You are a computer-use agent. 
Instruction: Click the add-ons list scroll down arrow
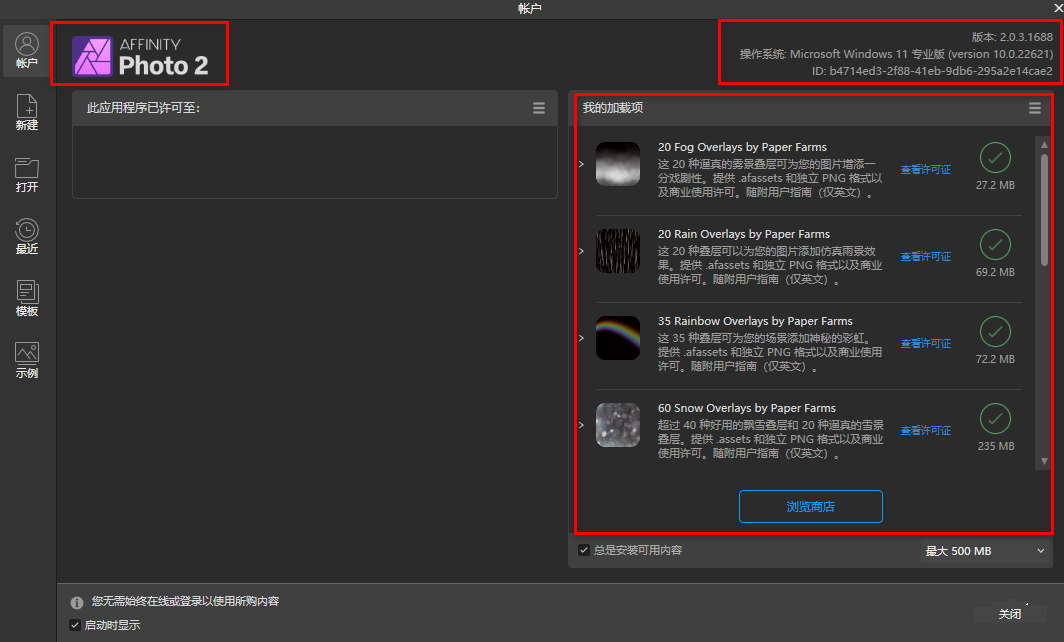(1044, 461)
